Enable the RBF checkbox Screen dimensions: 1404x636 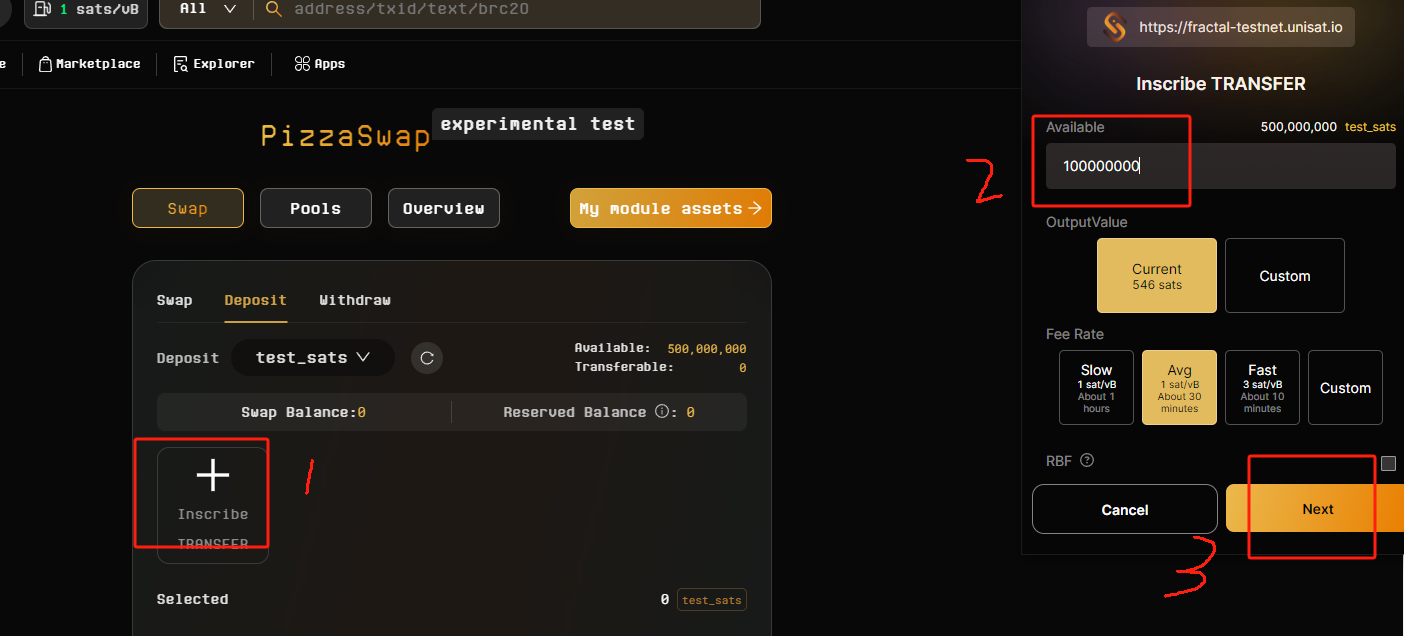(1388, 463)
